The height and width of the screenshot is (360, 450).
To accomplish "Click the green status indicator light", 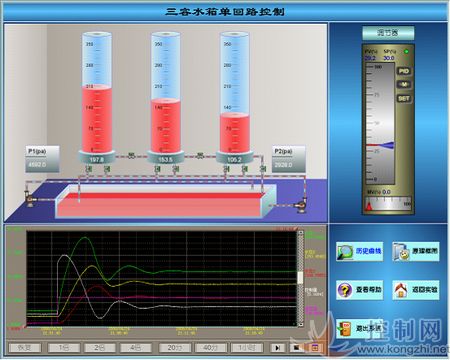I will coord(406,52).
